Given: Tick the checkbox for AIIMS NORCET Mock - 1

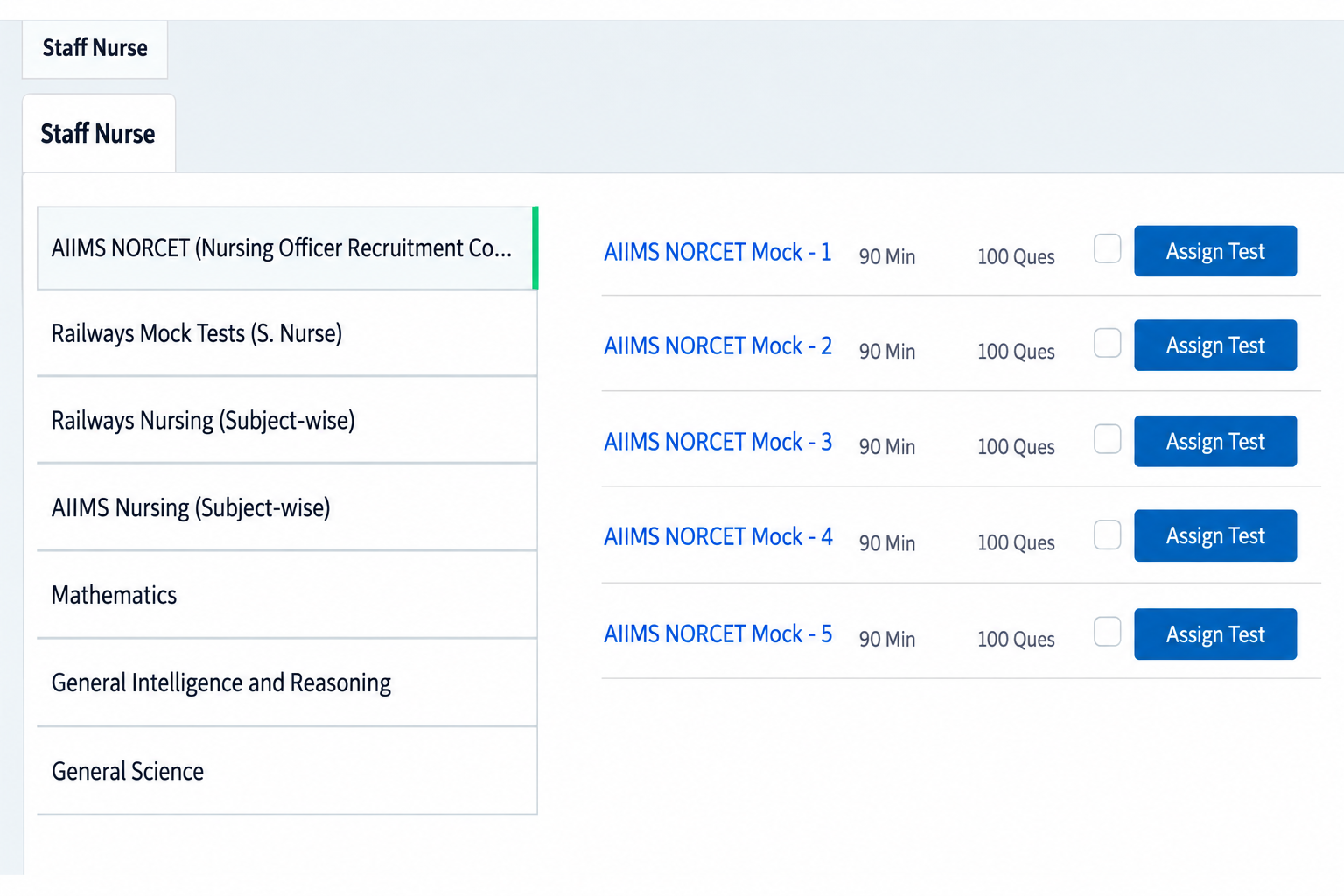Looking at the screenshot, I should click(1107, 248).
